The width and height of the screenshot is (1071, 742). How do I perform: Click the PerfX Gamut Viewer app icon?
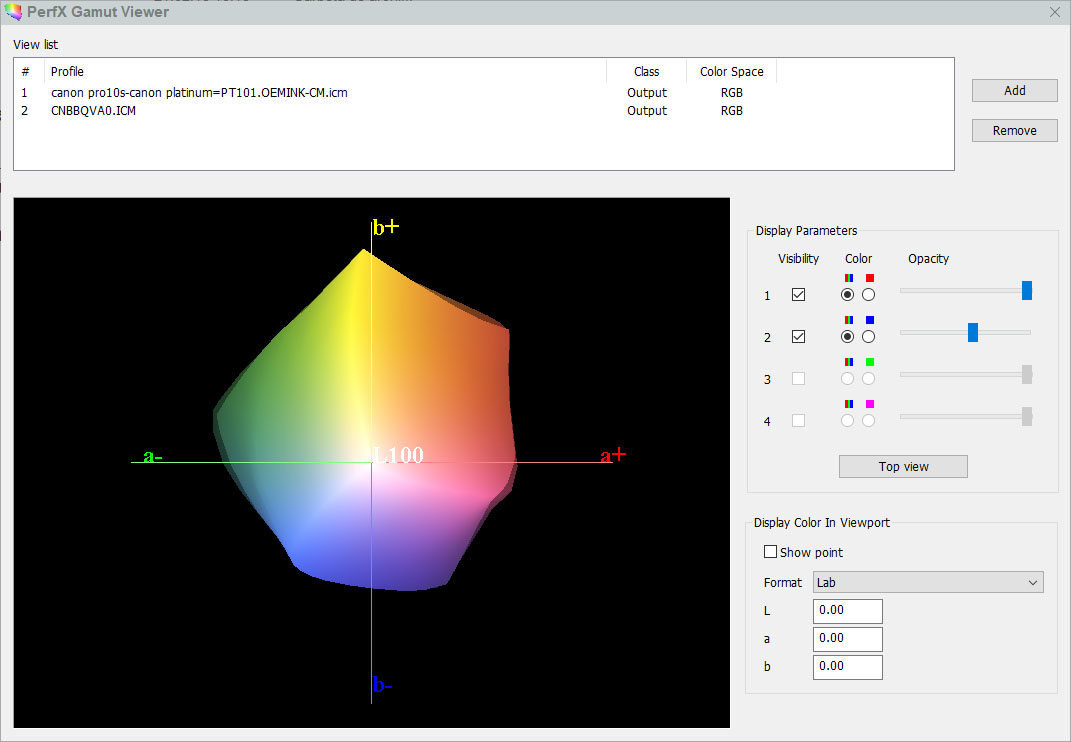coord(13,12)
